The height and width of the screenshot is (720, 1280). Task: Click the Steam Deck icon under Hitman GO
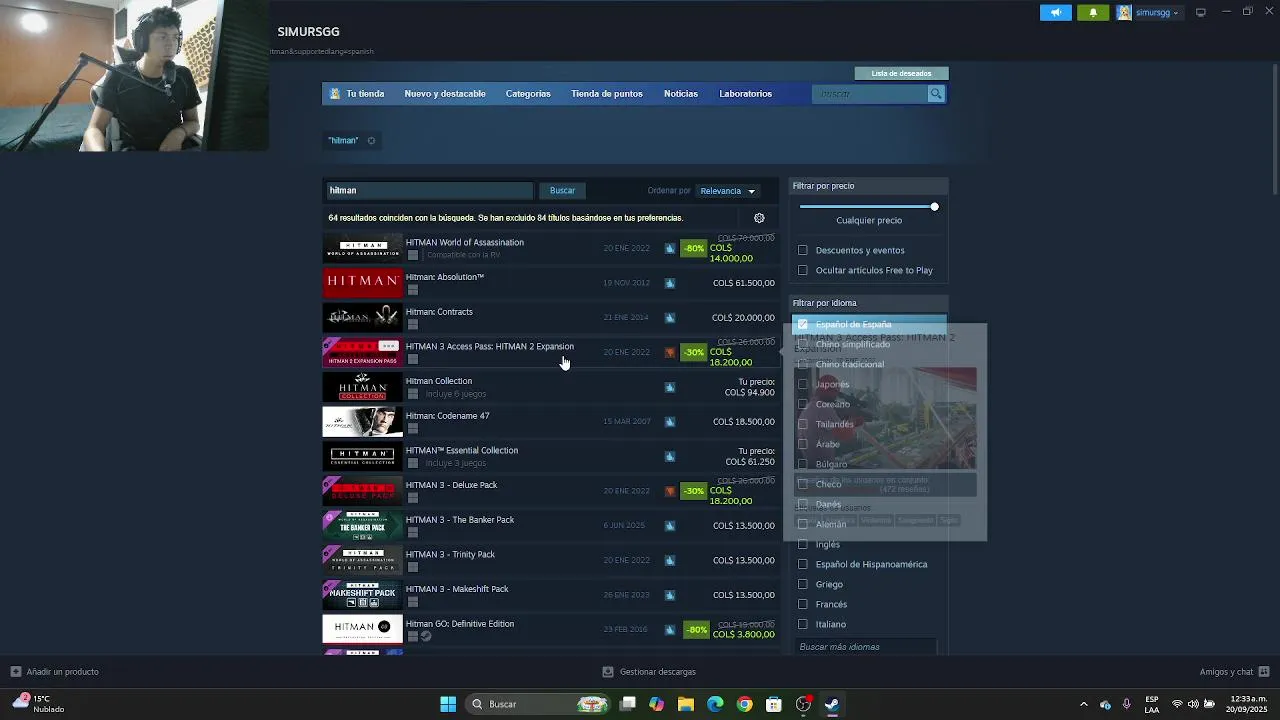tap(426, 637)
